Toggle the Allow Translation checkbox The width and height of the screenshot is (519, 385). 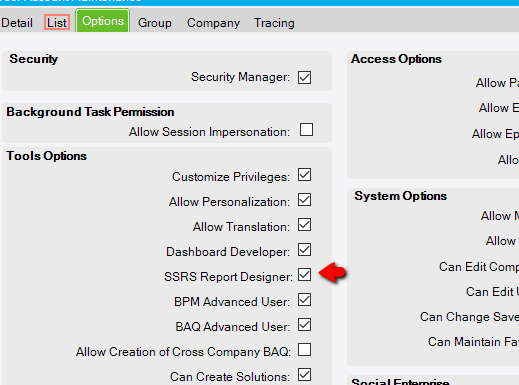(x=305, y=225)
